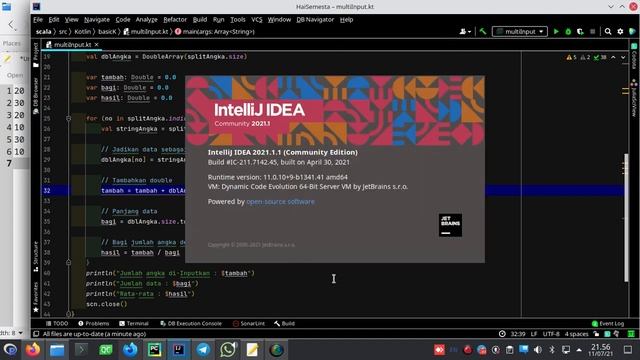Image resolution: width=640 pixels, height=360 pixels.
Task: Open the Tools menu
Action: click(238, 20)
